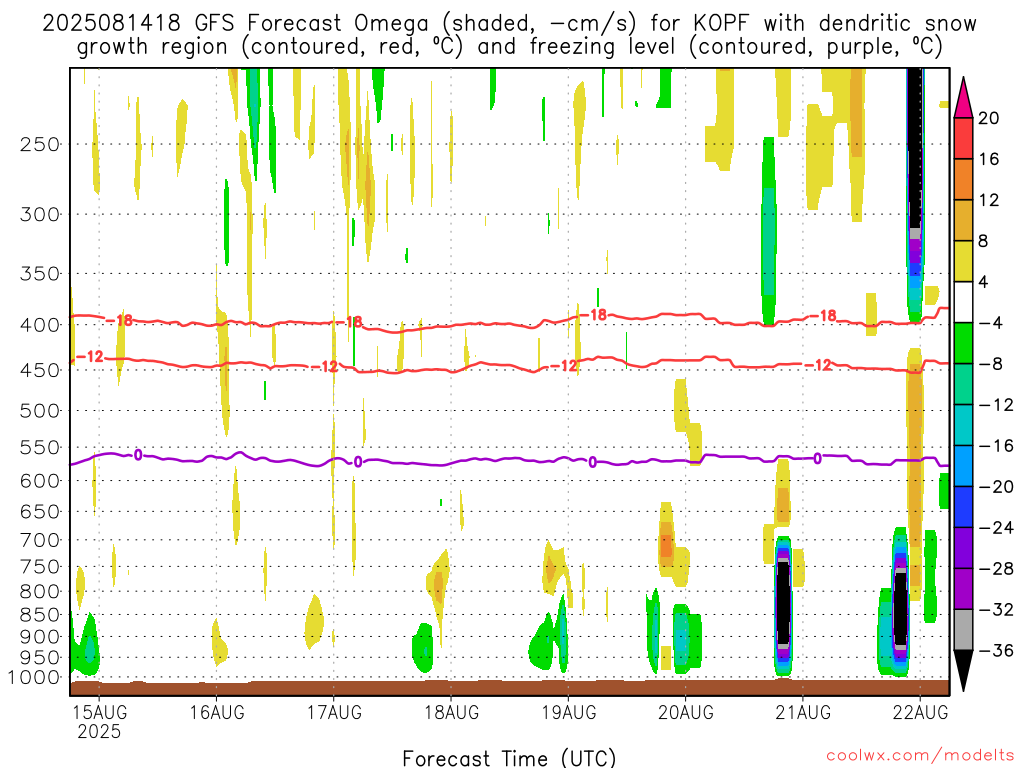This screenshot has width=1024, height=768.
Task: Click the 650 pressure level label
Action: (40, 512)
